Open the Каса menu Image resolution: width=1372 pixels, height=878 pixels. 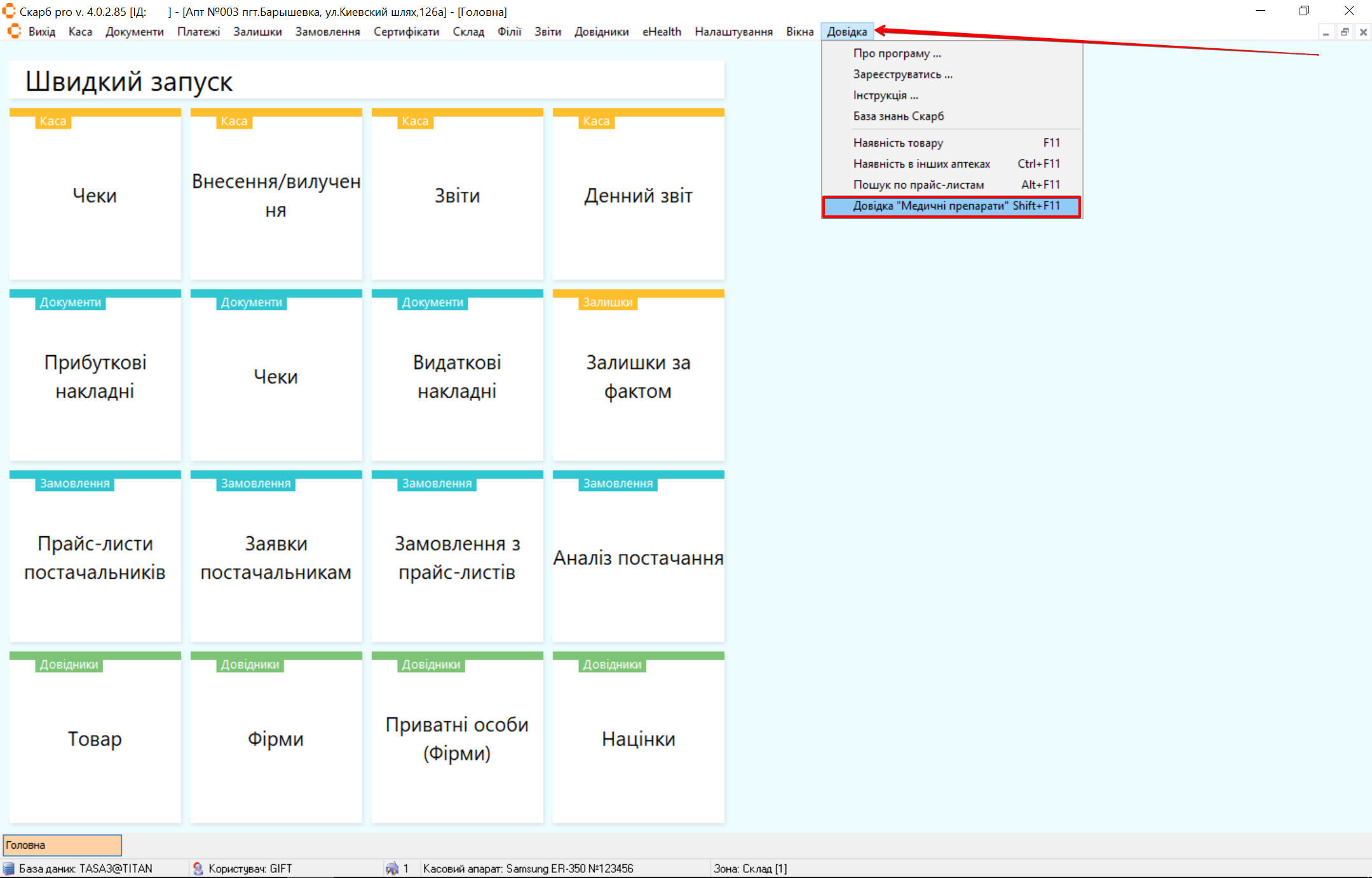click(80, 32)
